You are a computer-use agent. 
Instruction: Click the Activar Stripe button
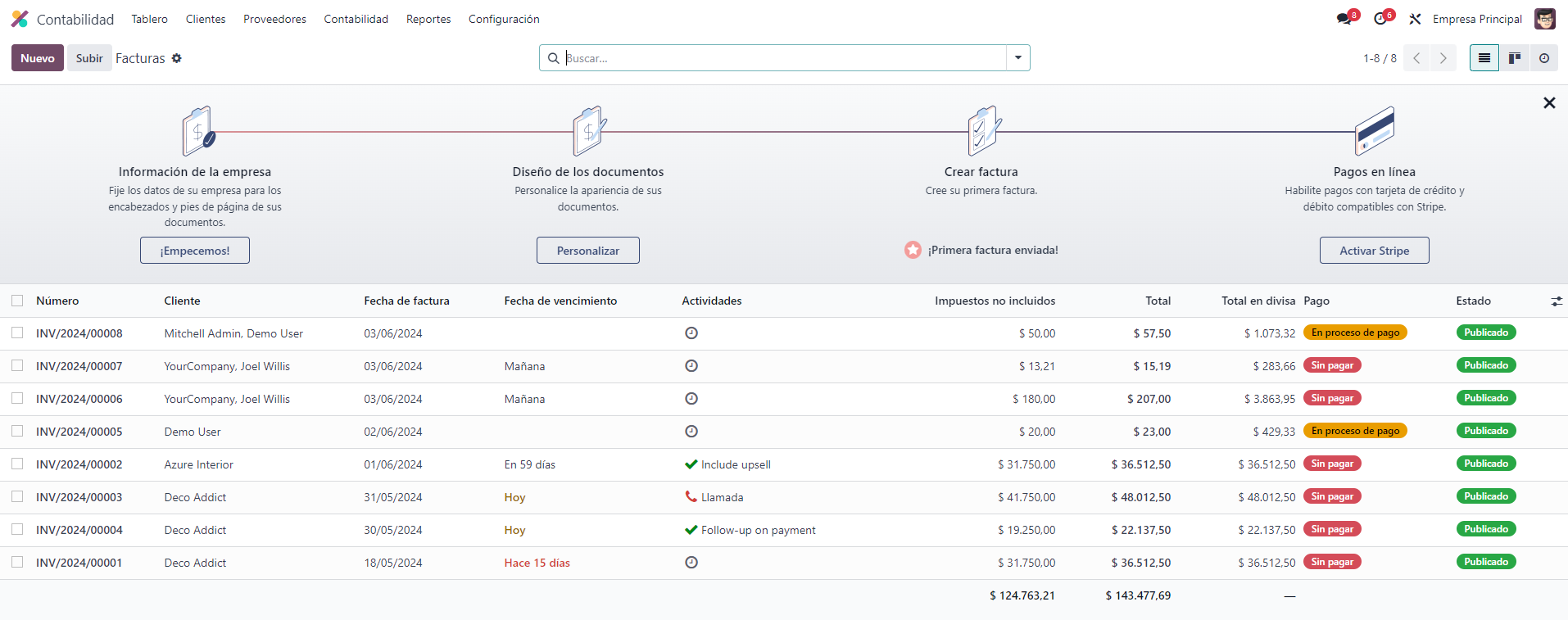[x=1374, y=251]
